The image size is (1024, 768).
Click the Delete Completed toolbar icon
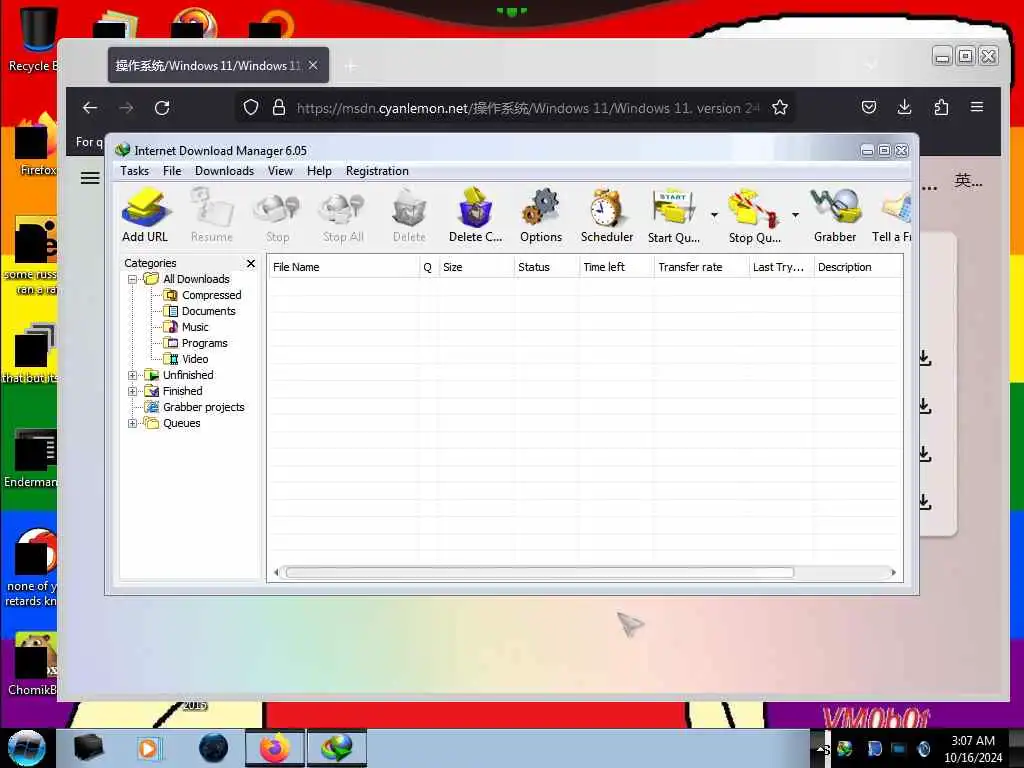click(x=475, y=215)
